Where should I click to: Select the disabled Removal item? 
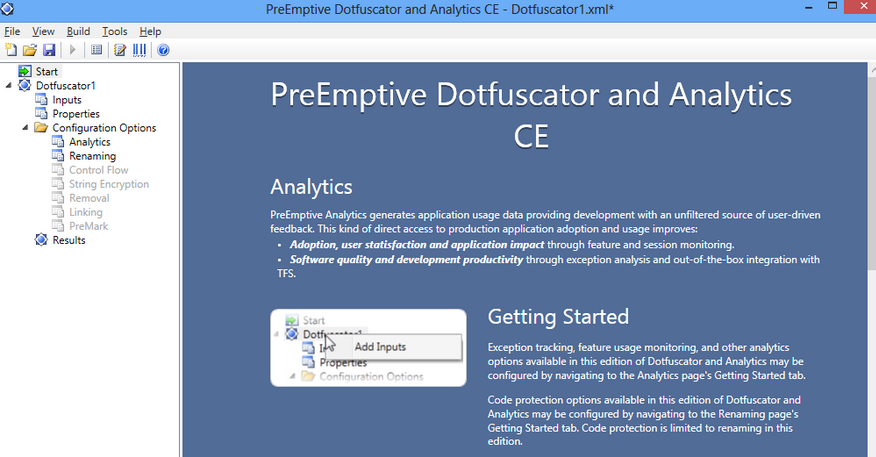click(89, 198)
